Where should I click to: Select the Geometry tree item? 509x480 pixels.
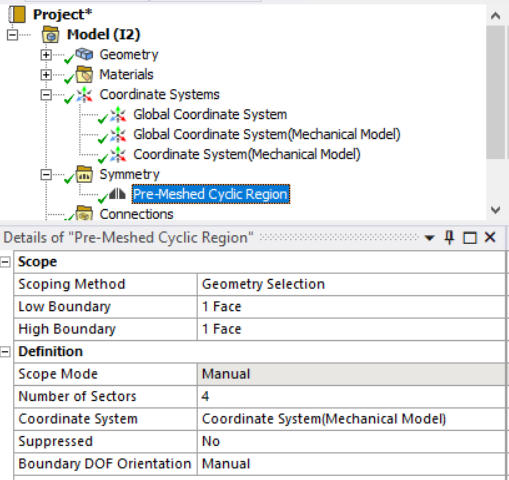[x=129, y=55]
